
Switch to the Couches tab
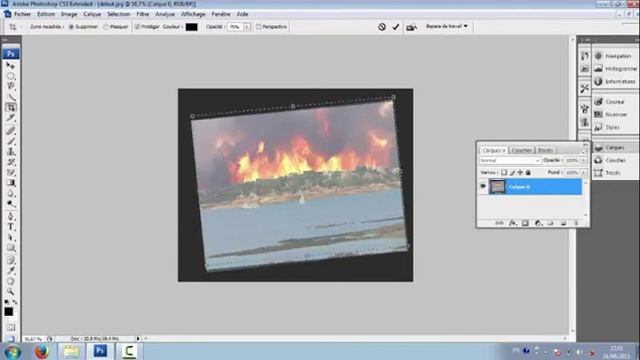tap(522, 150)
